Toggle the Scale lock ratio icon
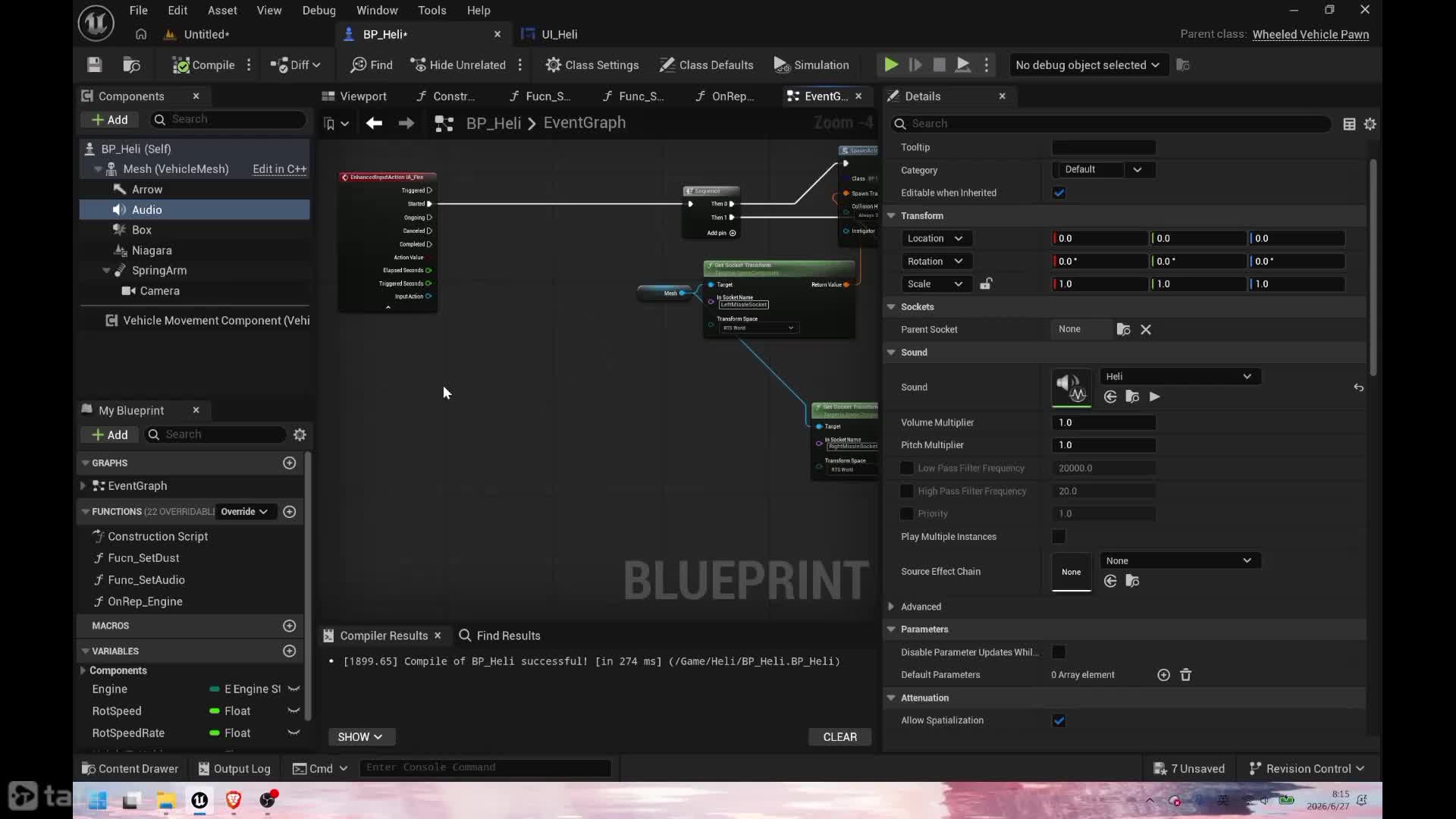The image size is (1456, 819). click(986, 284)
